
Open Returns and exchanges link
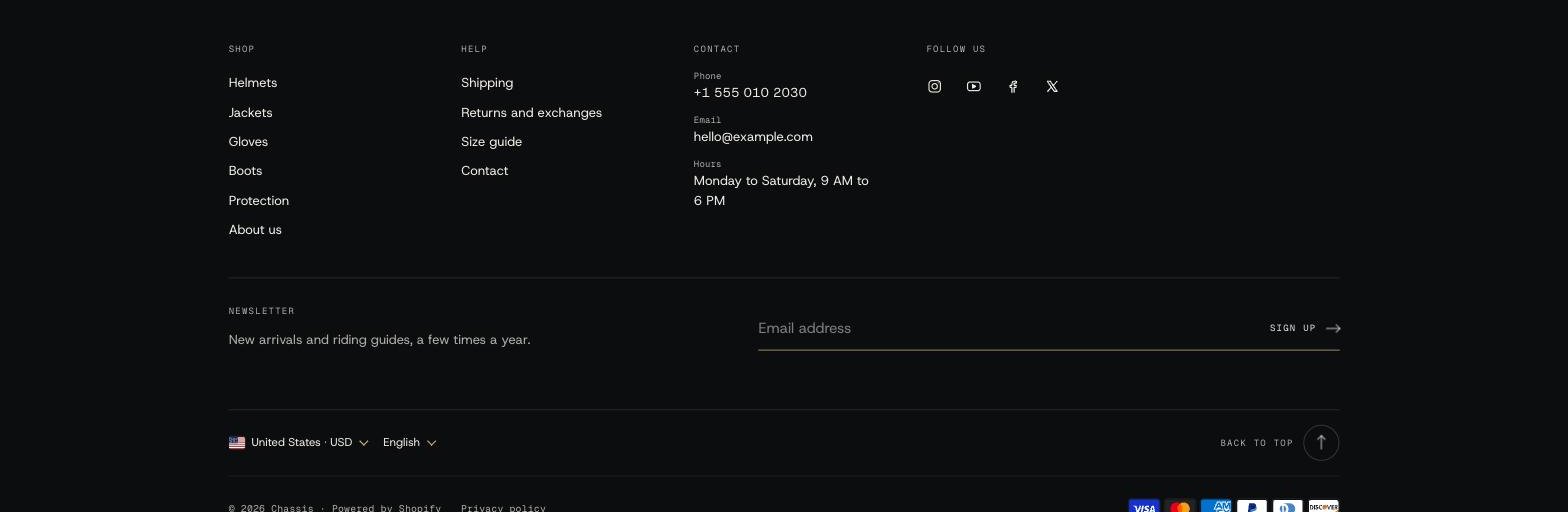click(x=531, y=113)
